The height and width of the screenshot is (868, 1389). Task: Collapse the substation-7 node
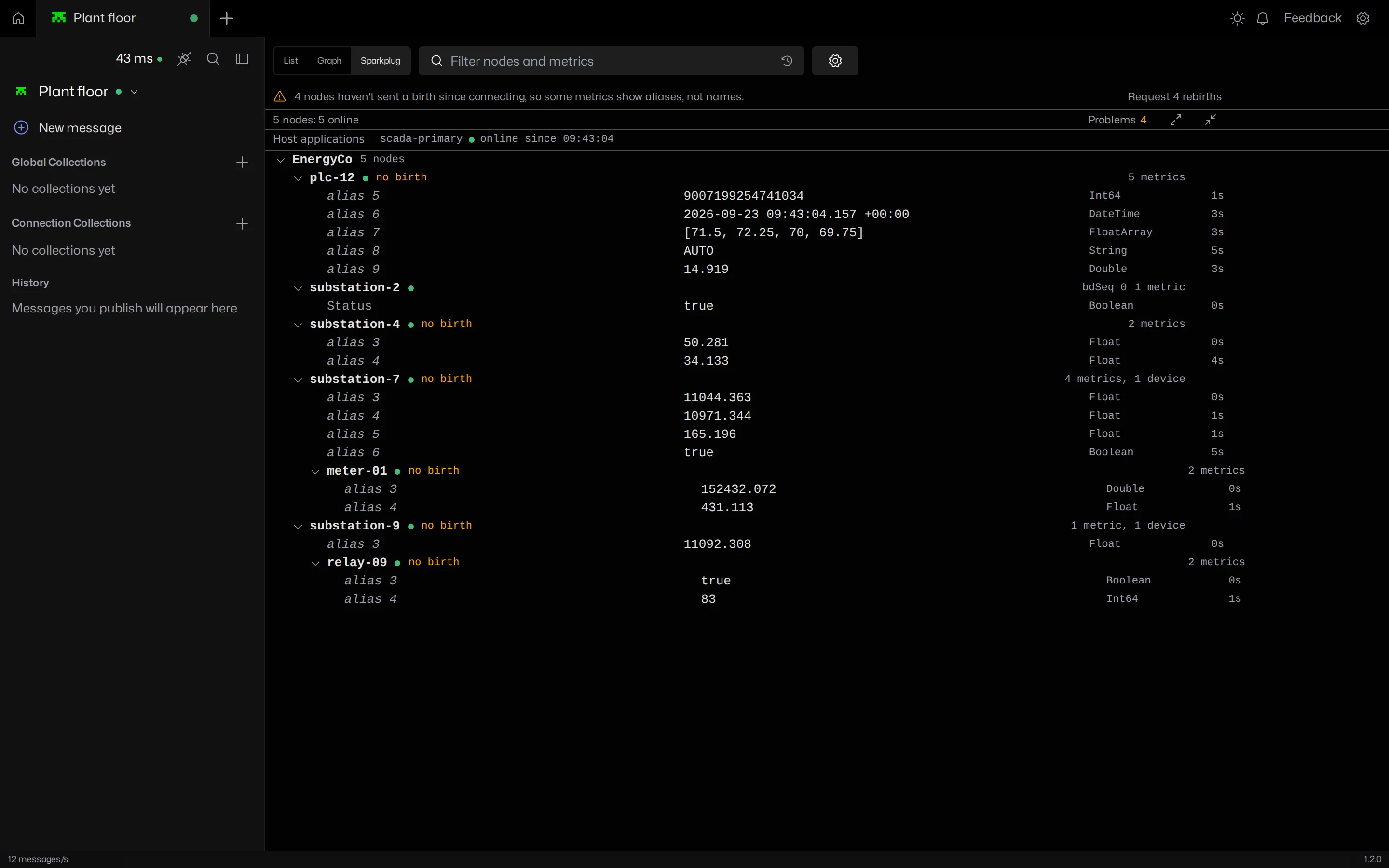coord(298,380)
